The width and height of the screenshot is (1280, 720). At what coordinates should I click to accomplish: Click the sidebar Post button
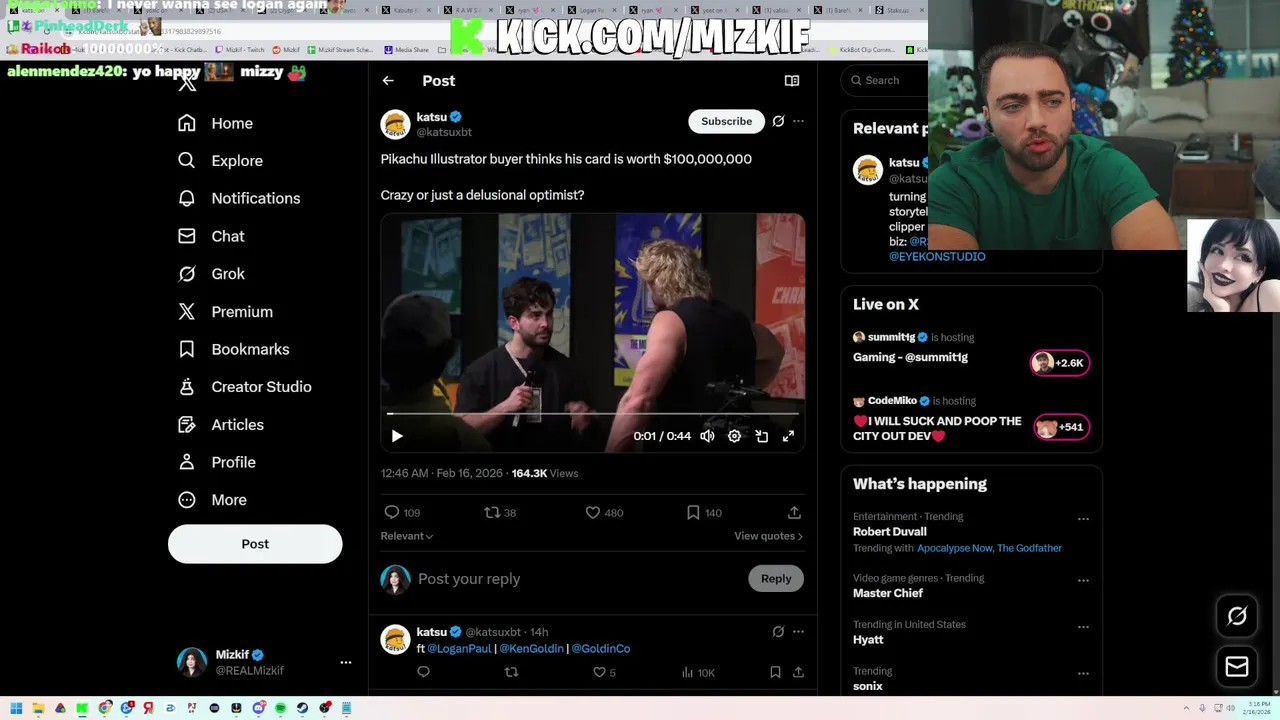255,544
